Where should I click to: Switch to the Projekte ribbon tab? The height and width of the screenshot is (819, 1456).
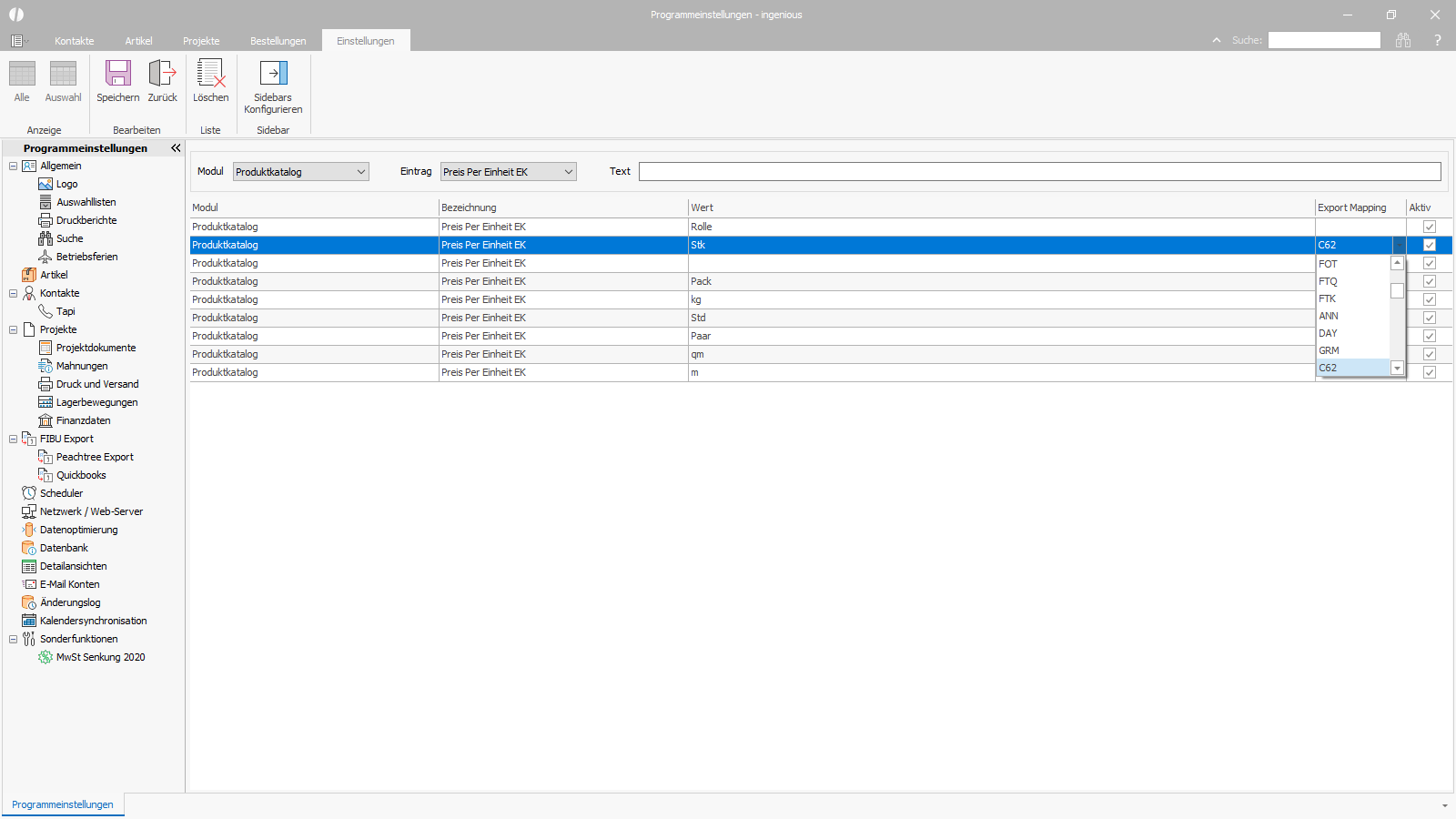pyautogui.click(x=201, y=41)
